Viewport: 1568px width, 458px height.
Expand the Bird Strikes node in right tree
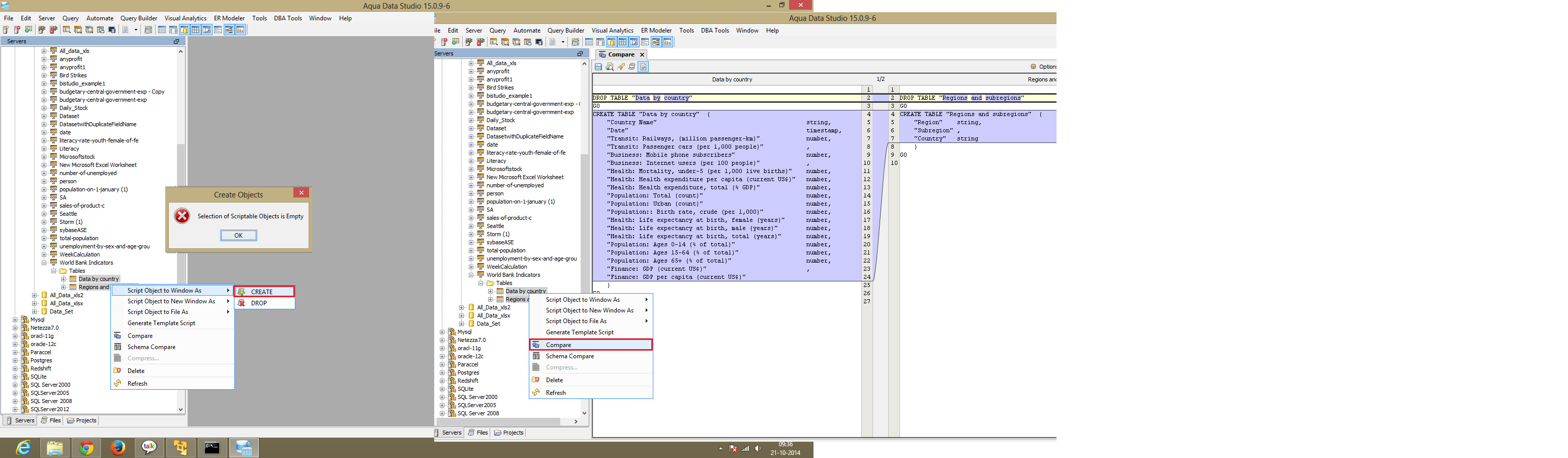click(x=471, y=88)
